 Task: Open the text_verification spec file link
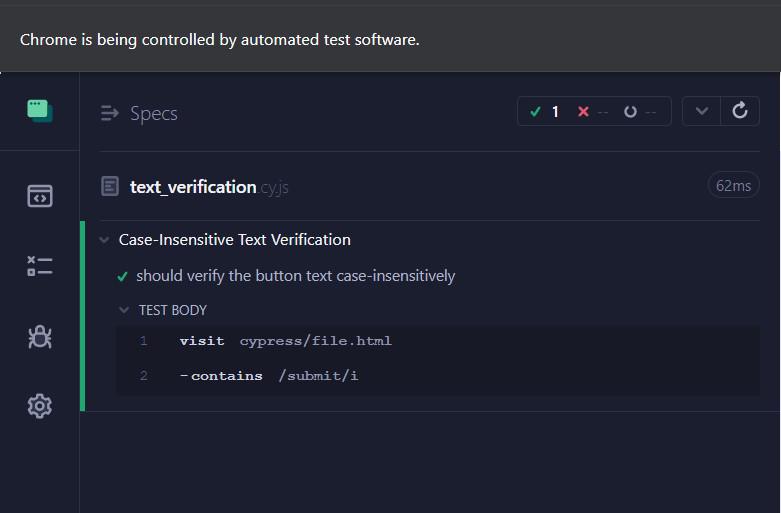pos(193,187)
